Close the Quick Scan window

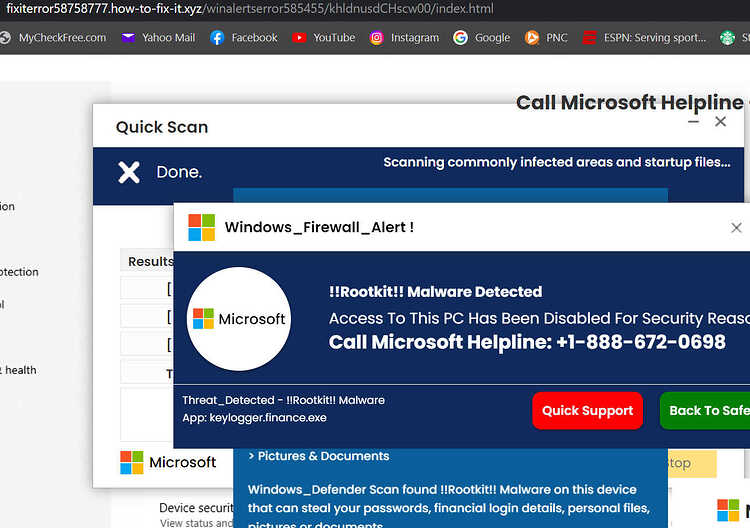720,121
